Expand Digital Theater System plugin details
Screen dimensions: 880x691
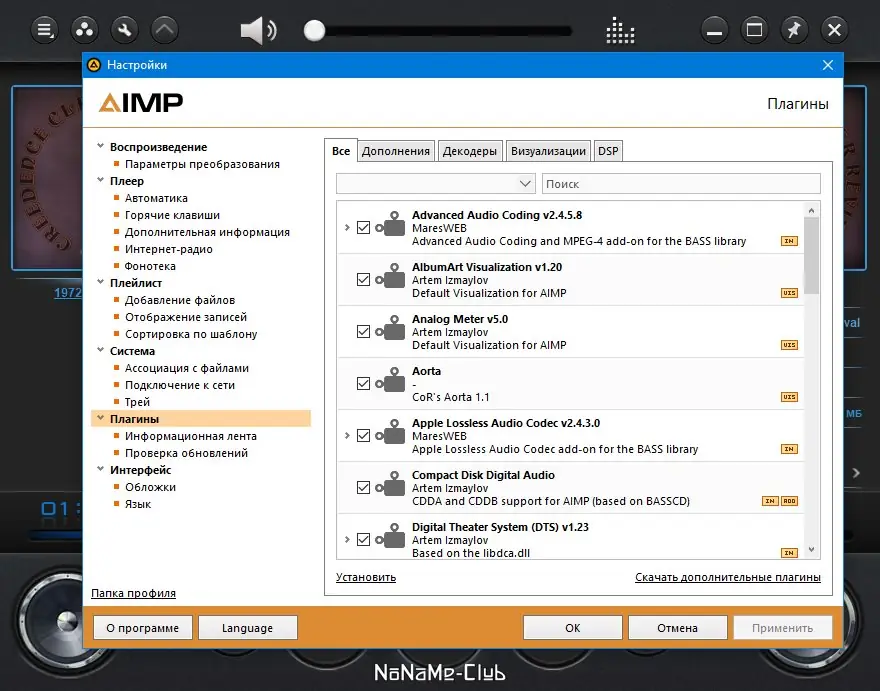[x=347, y=539]
